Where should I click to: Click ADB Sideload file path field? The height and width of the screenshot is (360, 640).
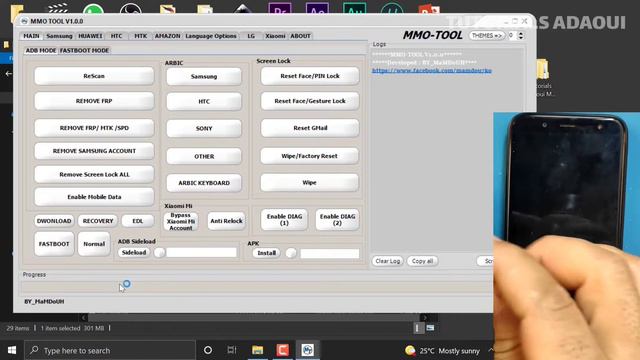(202, 253)
